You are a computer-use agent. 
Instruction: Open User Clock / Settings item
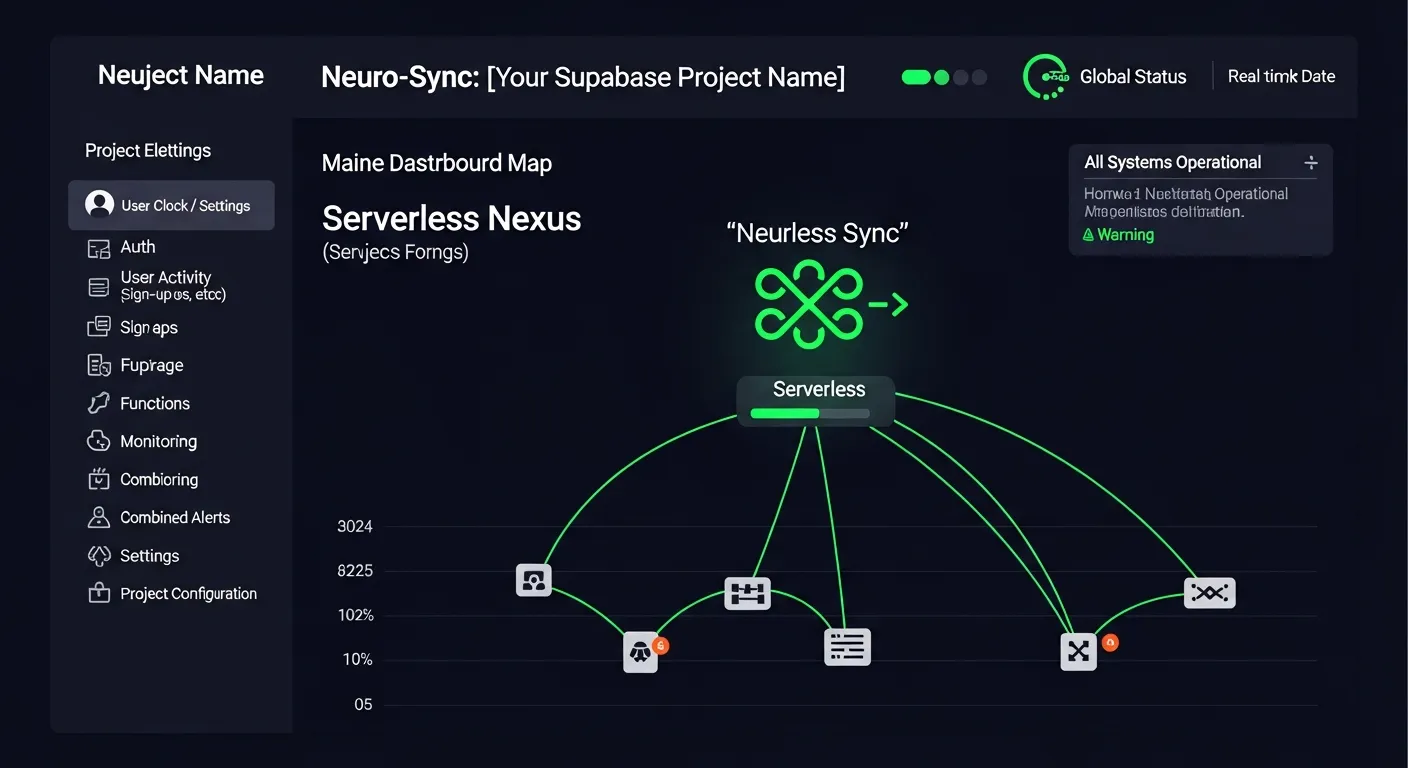click(x=171, y=205)
